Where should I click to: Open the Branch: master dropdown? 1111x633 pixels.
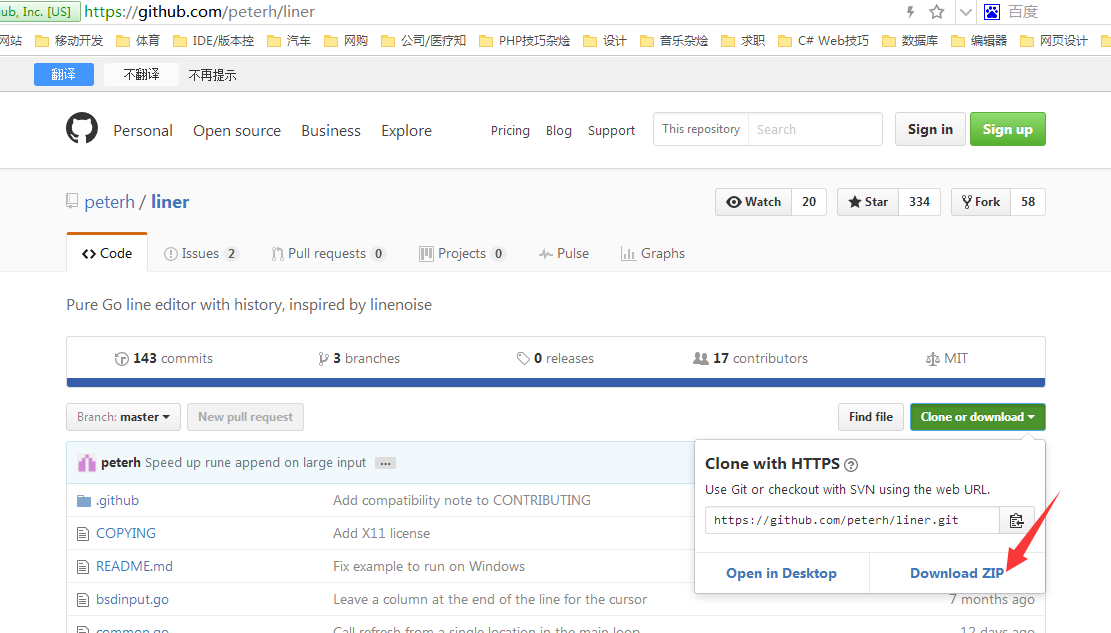click(123, 417)
